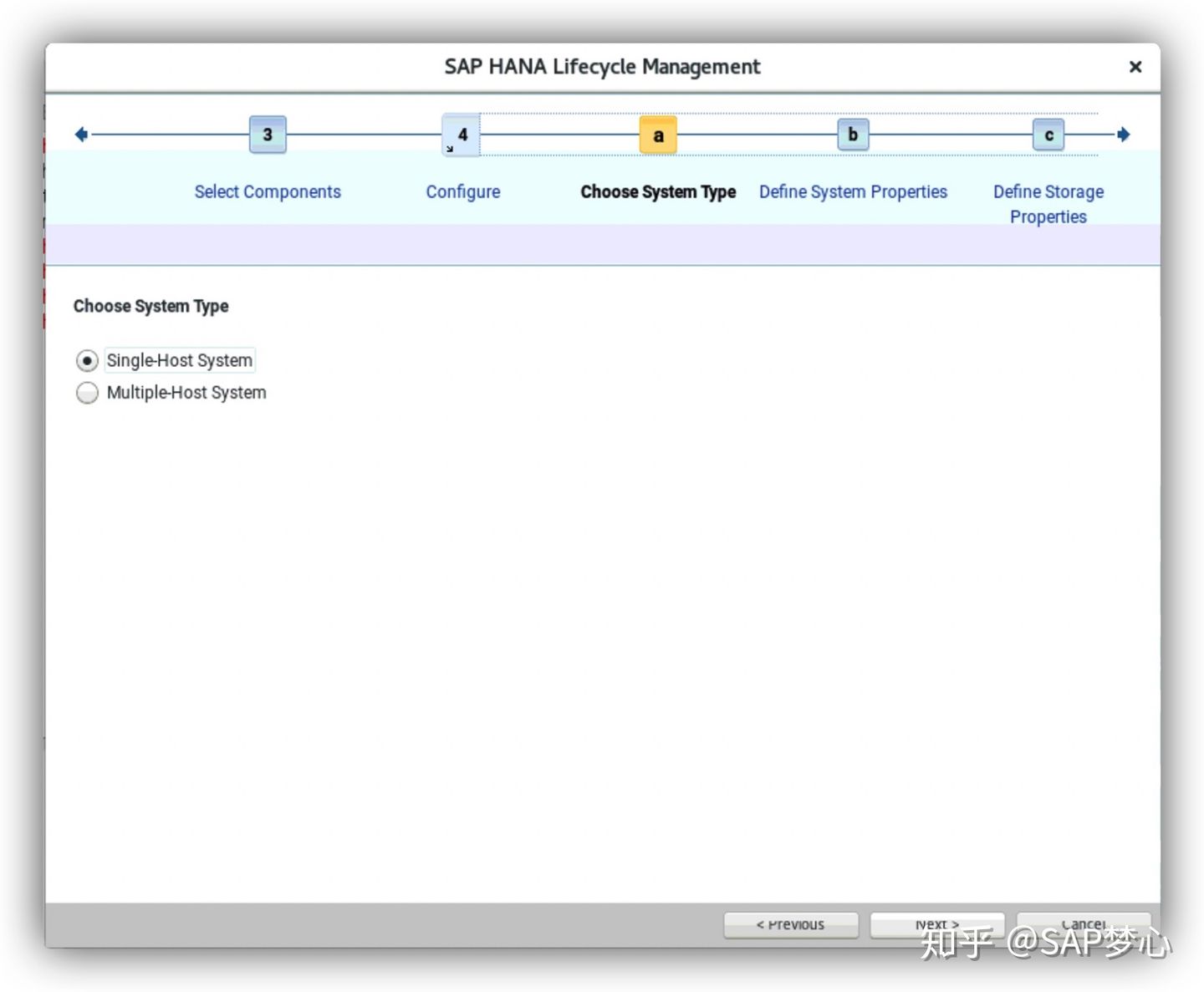
Task: Jump to Define Storage Properties step
Action: pyautogui.click(x=1048, y=204)
